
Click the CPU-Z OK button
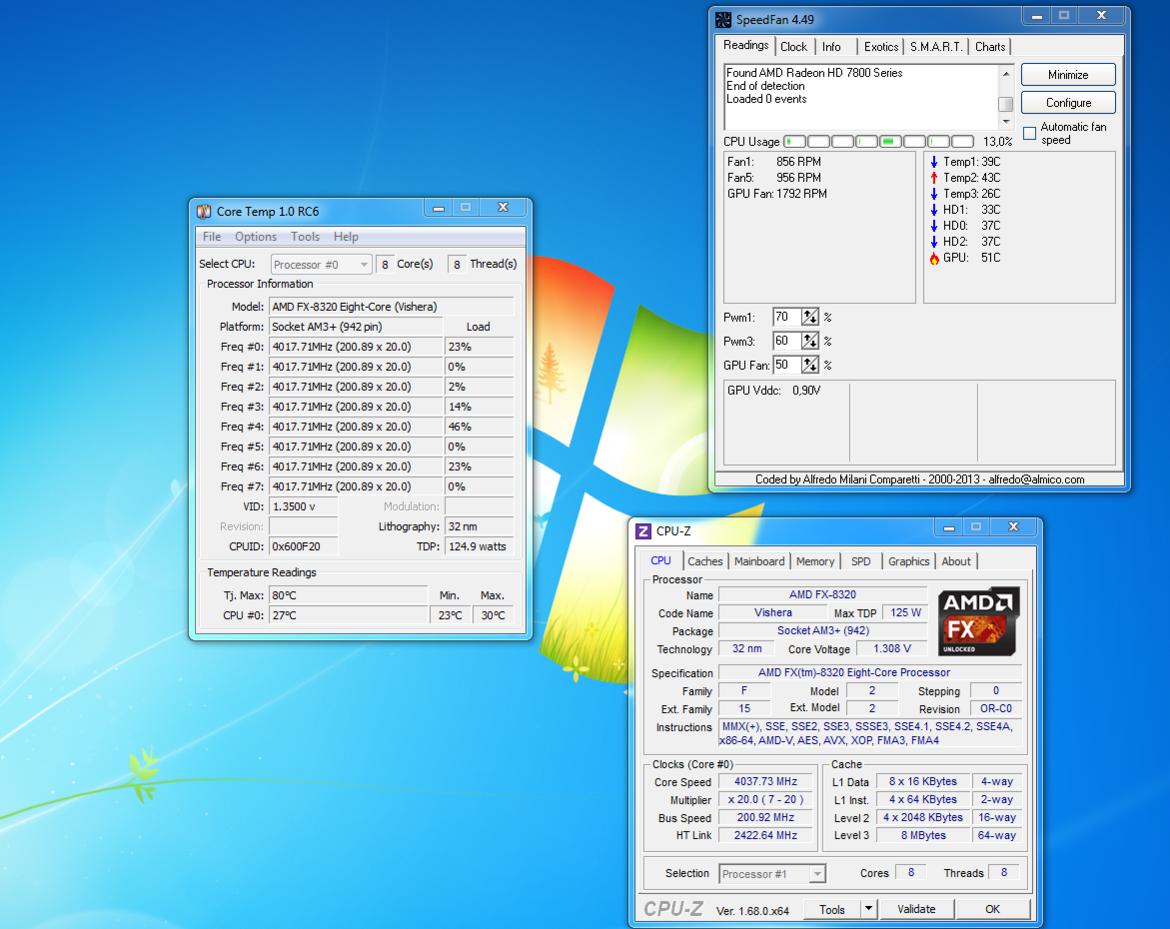coord(992,909)
